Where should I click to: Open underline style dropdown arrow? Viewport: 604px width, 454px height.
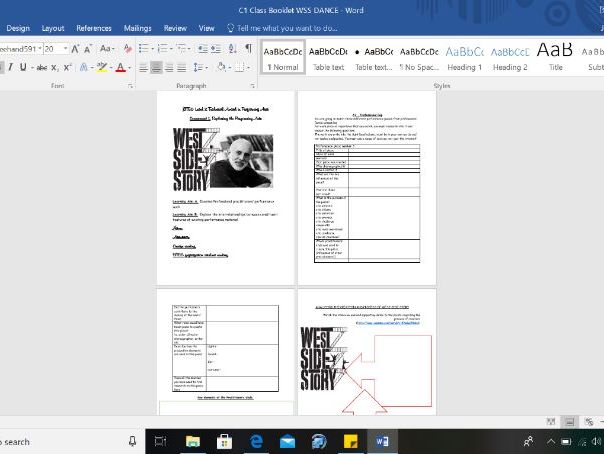(32, 68)
